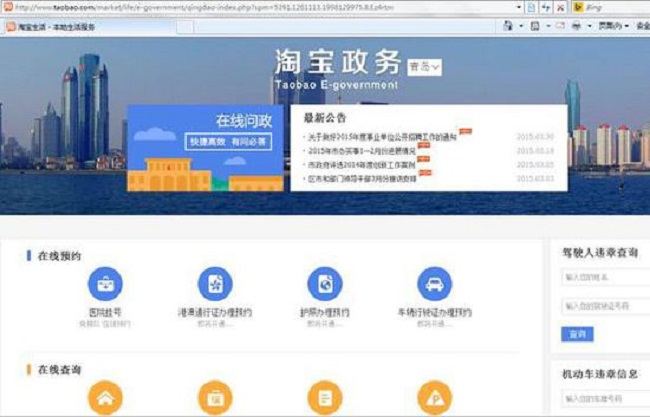Open the Qingdao city selector dropdown
The height and width of the screenshot is (417, 650).
click(x=424, y=67)
